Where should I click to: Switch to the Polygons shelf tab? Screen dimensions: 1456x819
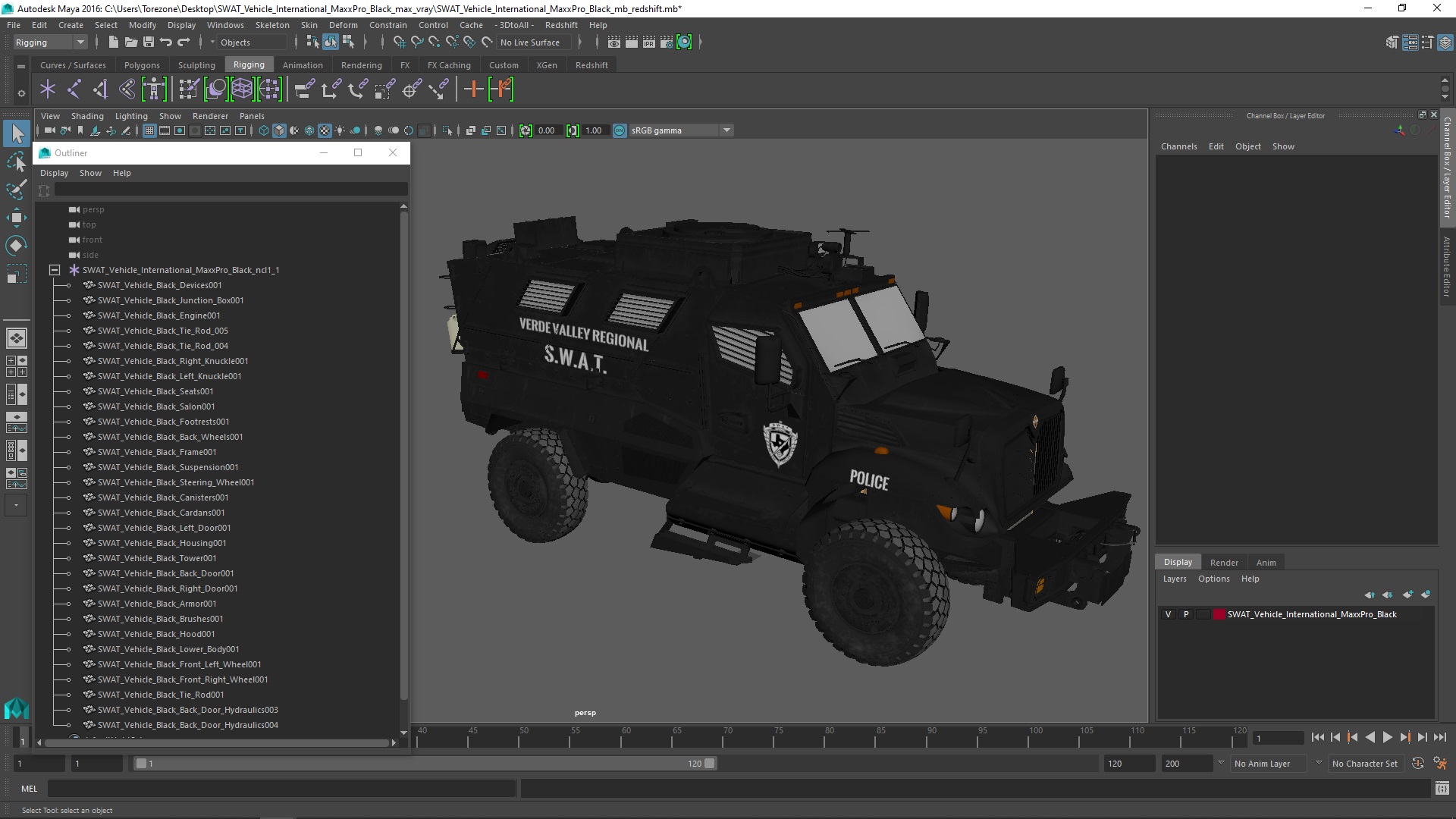coord(142,65)
